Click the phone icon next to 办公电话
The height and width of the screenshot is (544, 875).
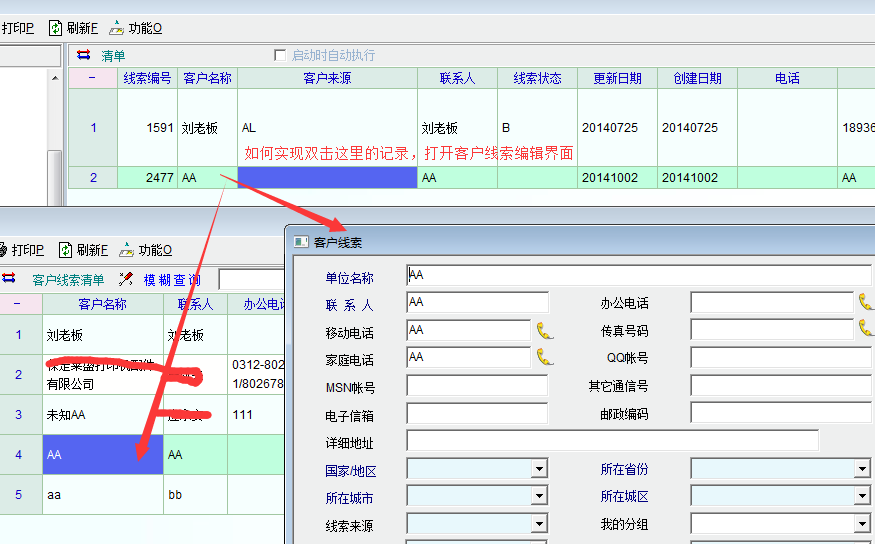[x=866, y=302]
